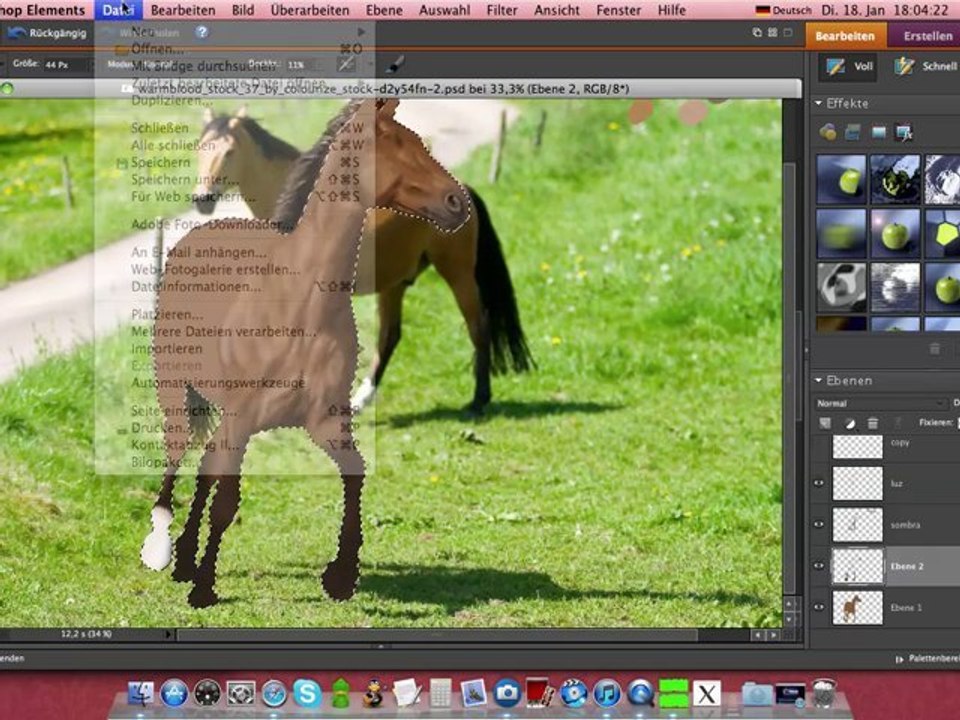Select the last effects category icon under Effekte

pyautogui.click(x=904, y=132)
